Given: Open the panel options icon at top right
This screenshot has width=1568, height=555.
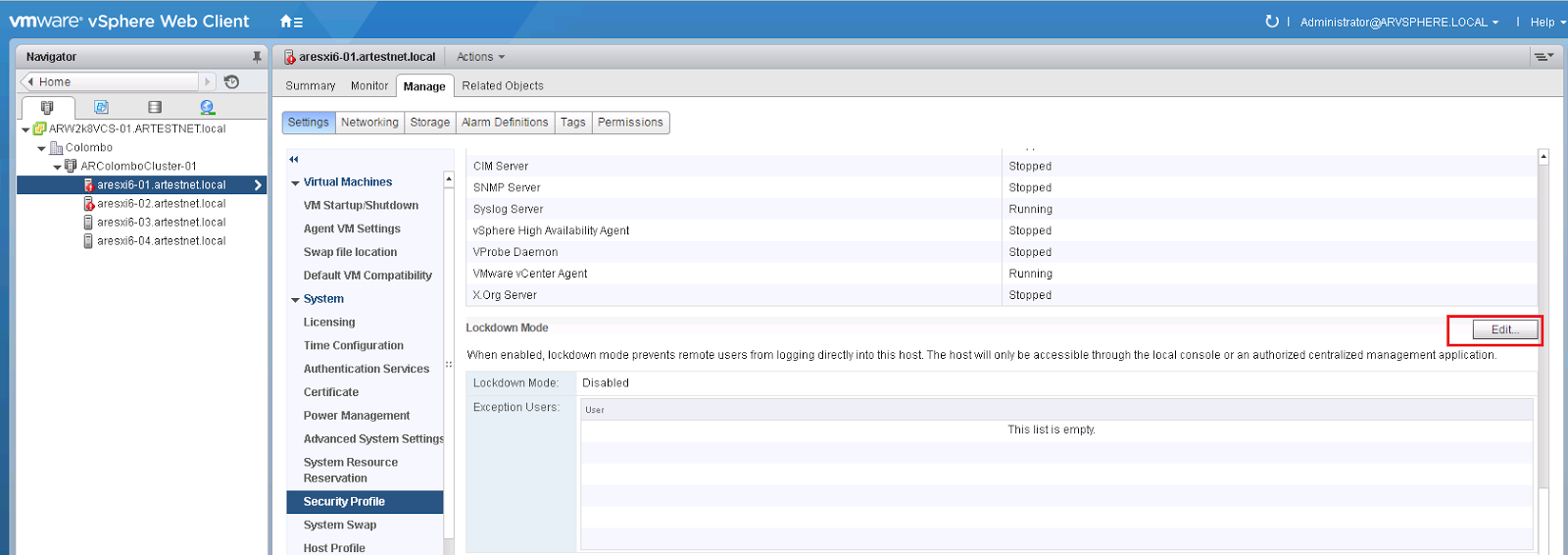Looking at the screenshot, I should click(x=1543, y=57).
